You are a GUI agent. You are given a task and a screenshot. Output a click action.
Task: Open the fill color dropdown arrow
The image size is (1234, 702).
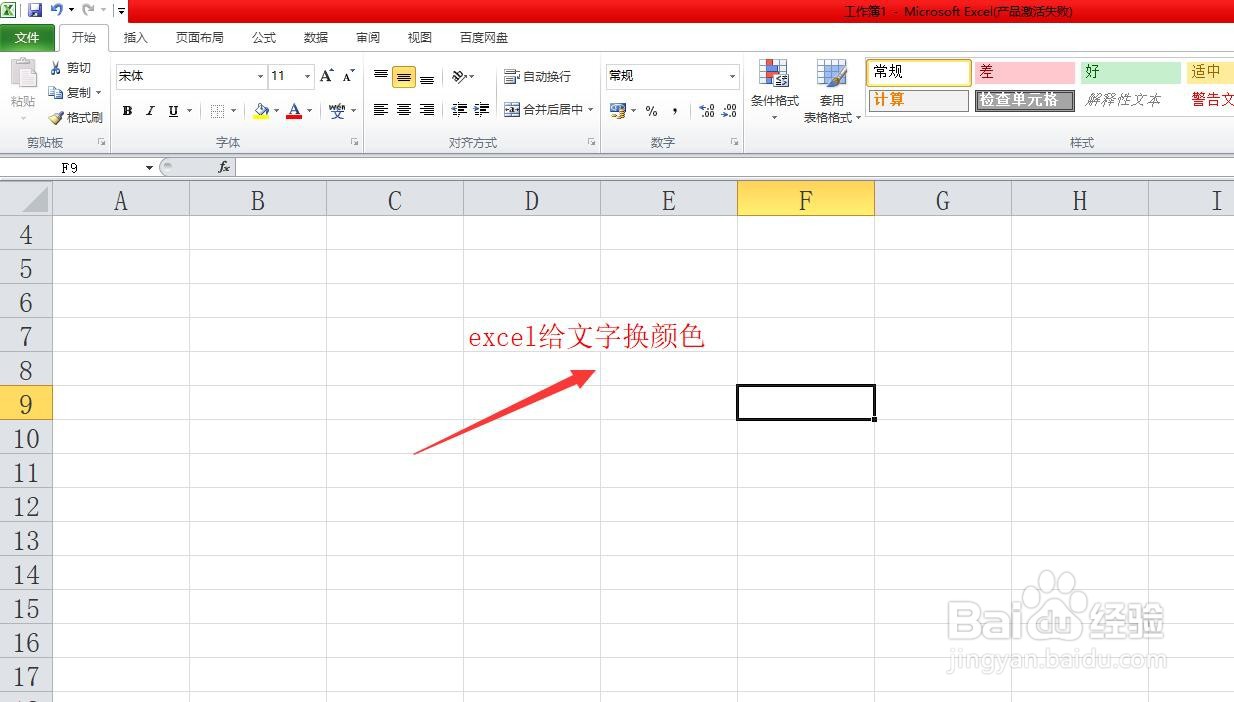click(x=276, y=111)
